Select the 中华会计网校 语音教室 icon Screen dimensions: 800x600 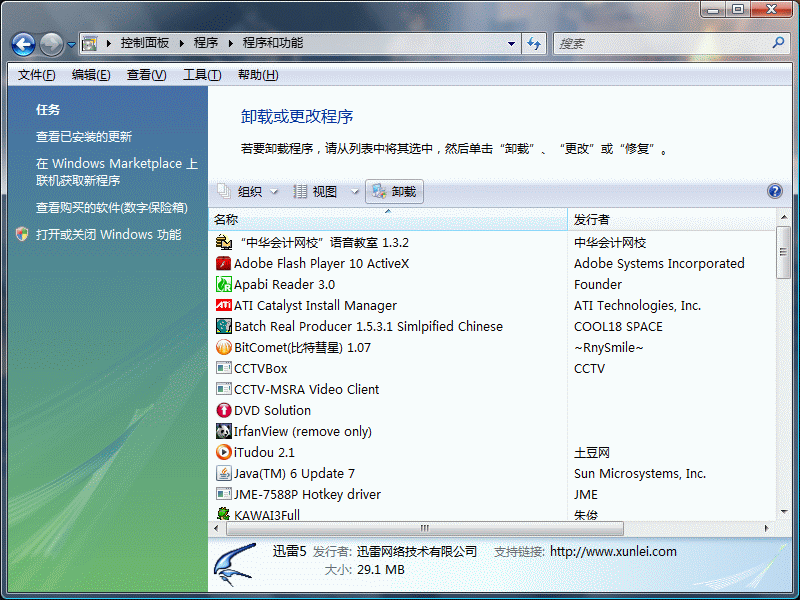pyautogui.click(x=223, y=242)
